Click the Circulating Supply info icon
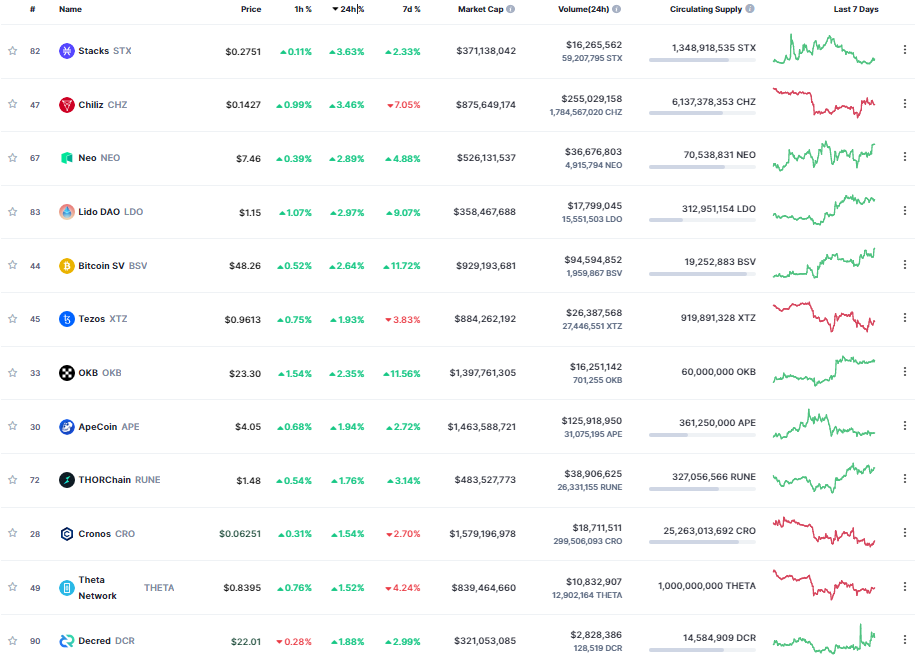Image resolution: width=924 pixels, height=656 pixels. (750, 9)
